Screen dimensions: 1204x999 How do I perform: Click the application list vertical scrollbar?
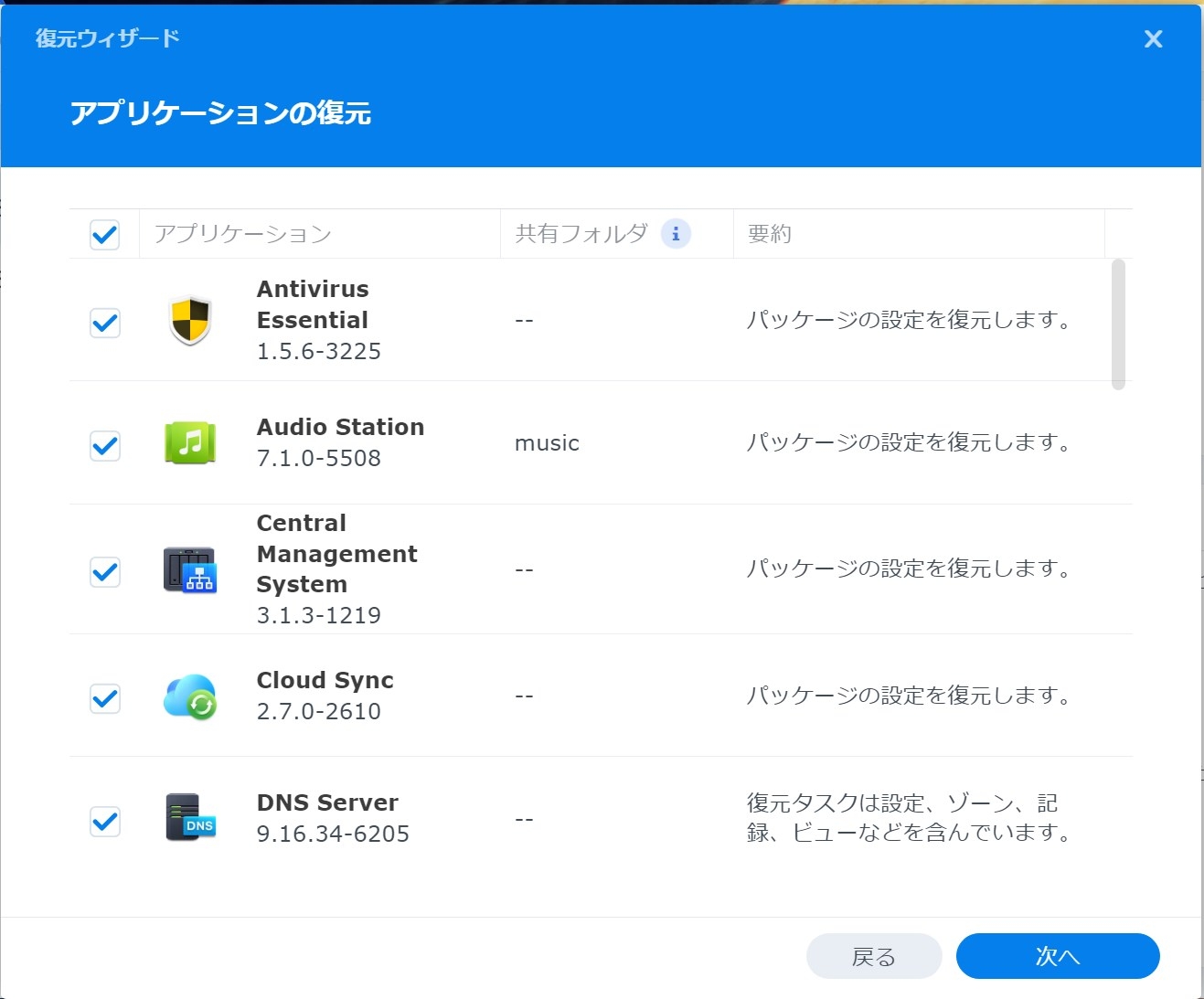click(1118, 324)
